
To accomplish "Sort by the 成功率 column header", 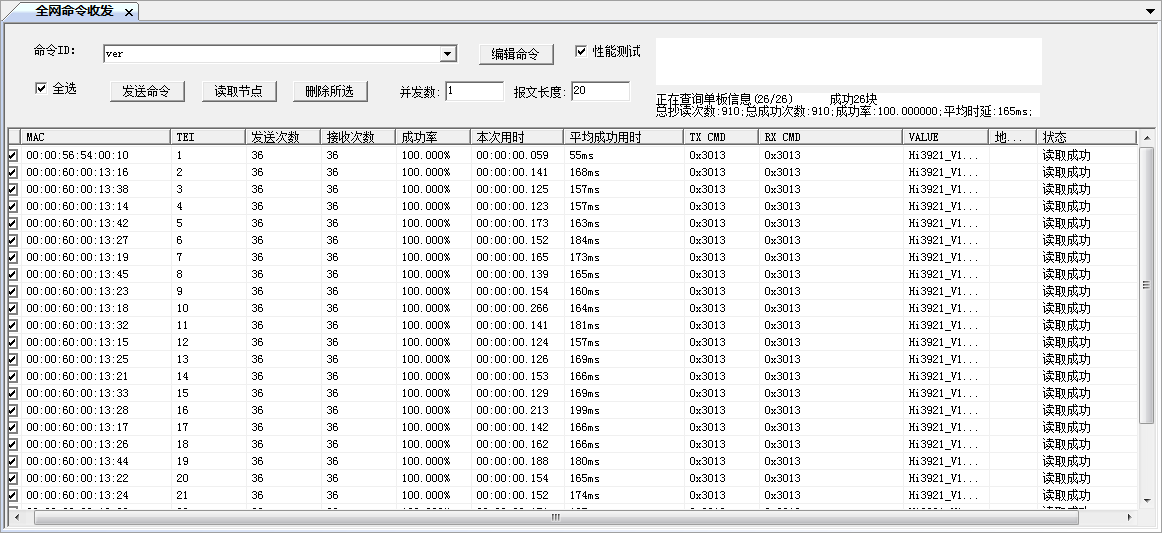I will click(x=434, y=137).
